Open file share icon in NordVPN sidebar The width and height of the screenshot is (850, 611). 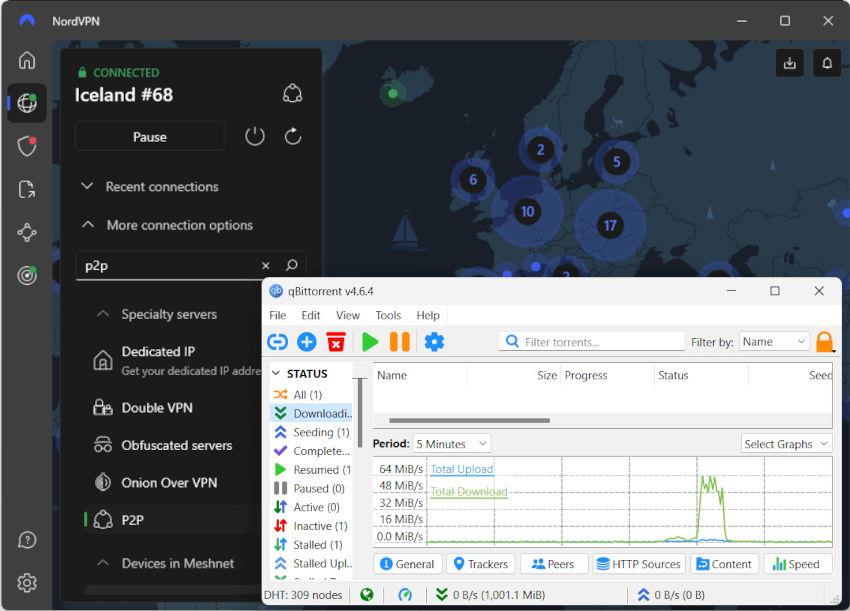(x=27, y=189)
